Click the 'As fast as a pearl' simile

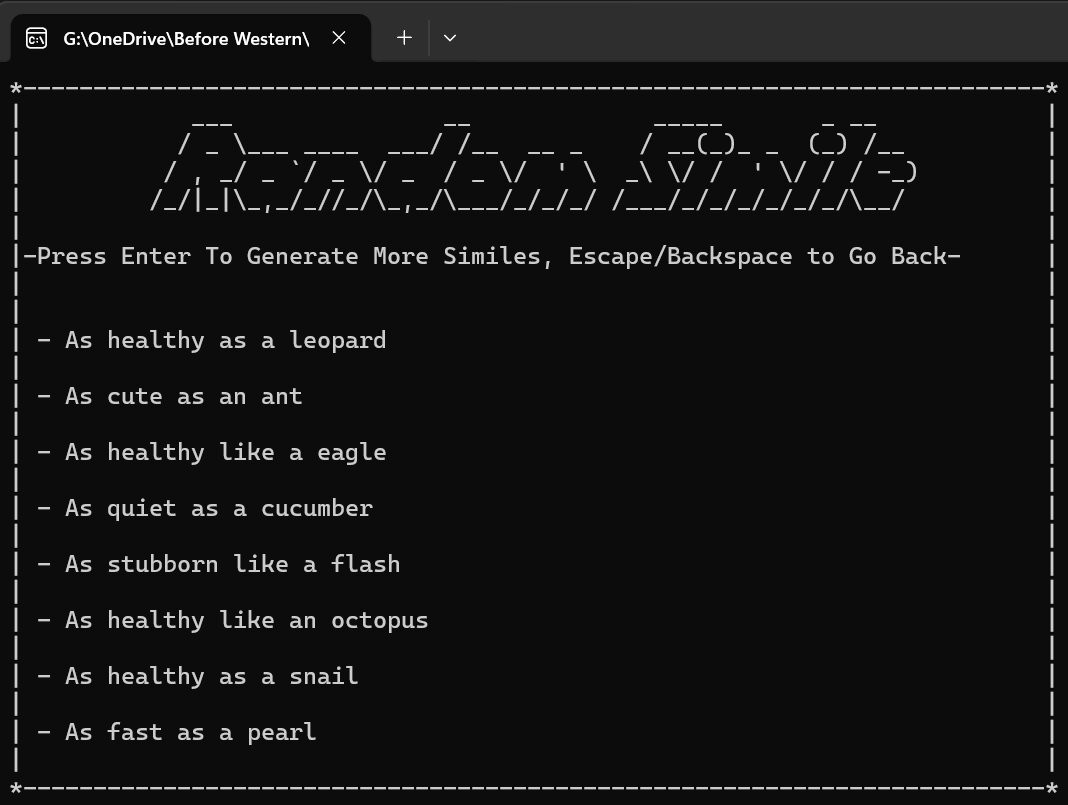(x=190, y=732)
